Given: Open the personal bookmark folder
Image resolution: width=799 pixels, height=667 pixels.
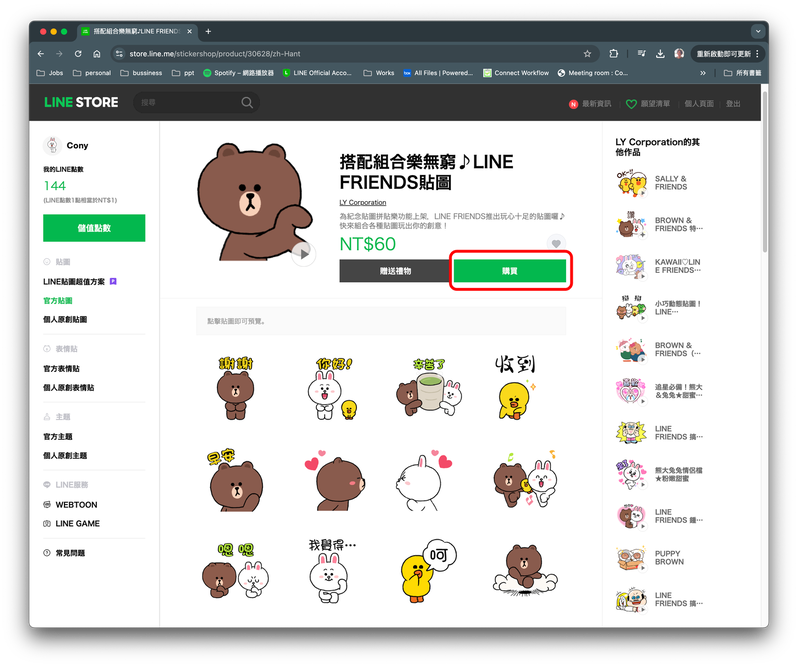Looking at the screenshot, I should pos(92,73).
